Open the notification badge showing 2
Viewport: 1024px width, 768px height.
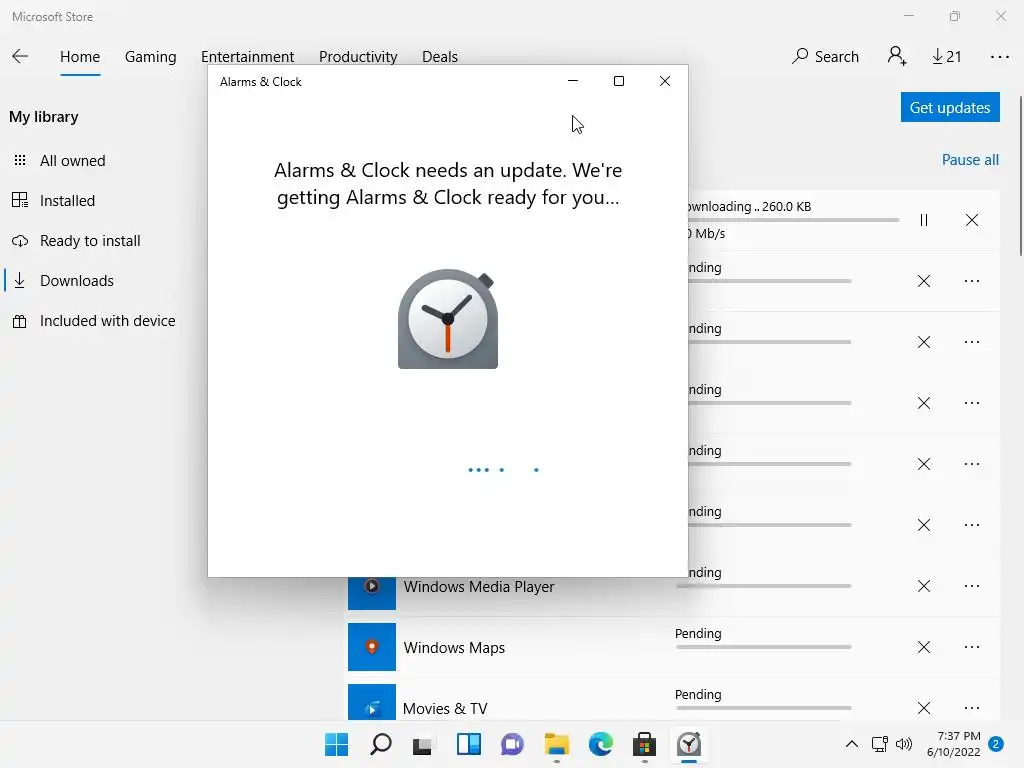[x=996, y=744]
